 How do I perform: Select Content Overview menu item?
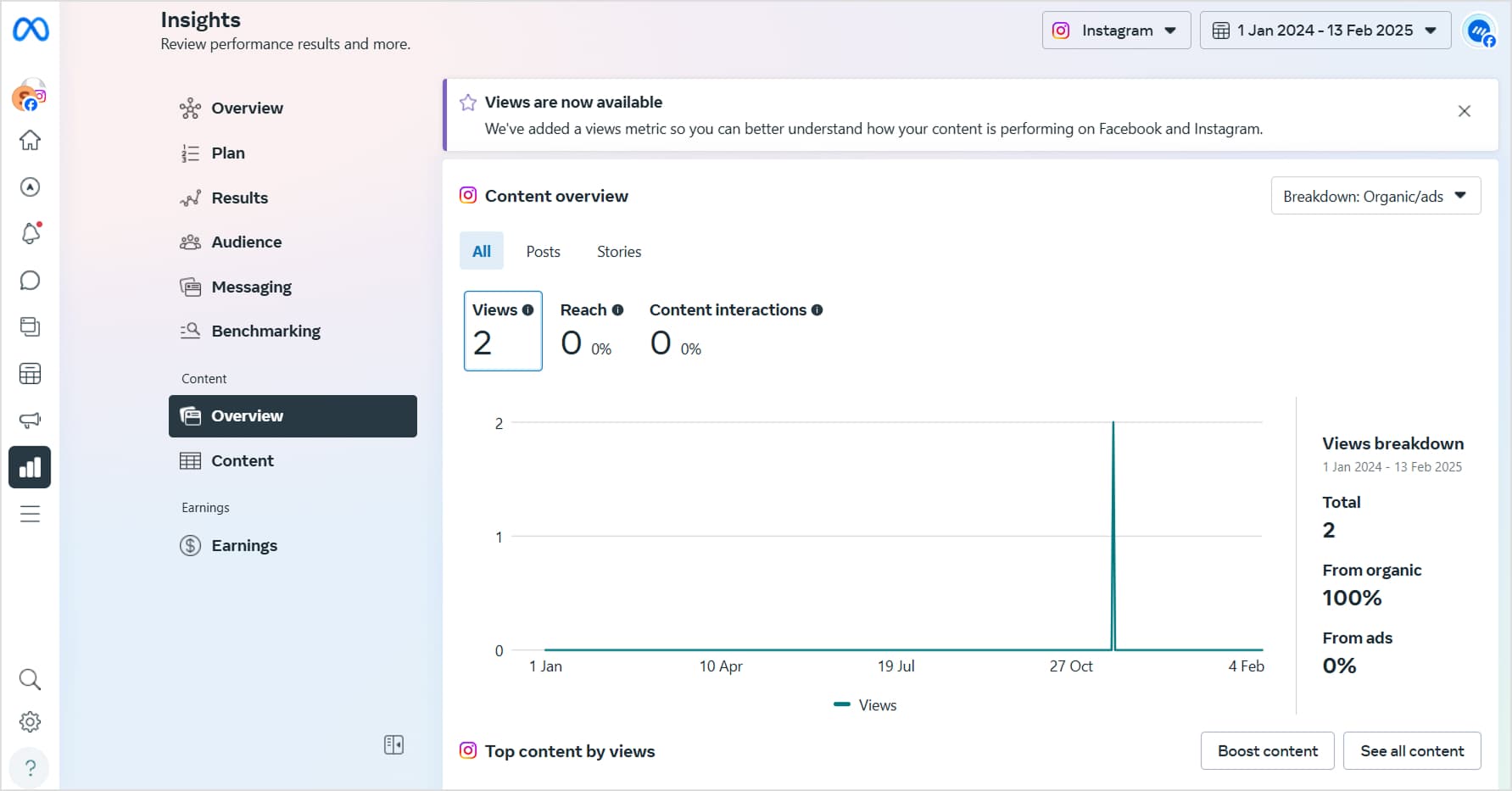[x=293, y=416]
